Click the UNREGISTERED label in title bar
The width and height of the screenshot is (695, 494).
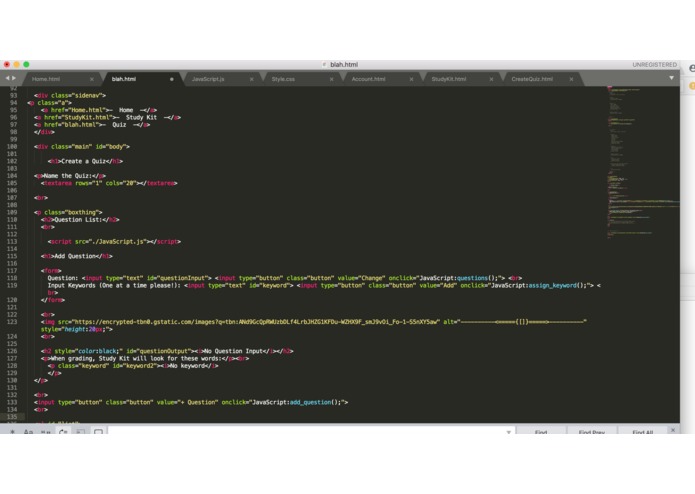click(x=654, y=65)
